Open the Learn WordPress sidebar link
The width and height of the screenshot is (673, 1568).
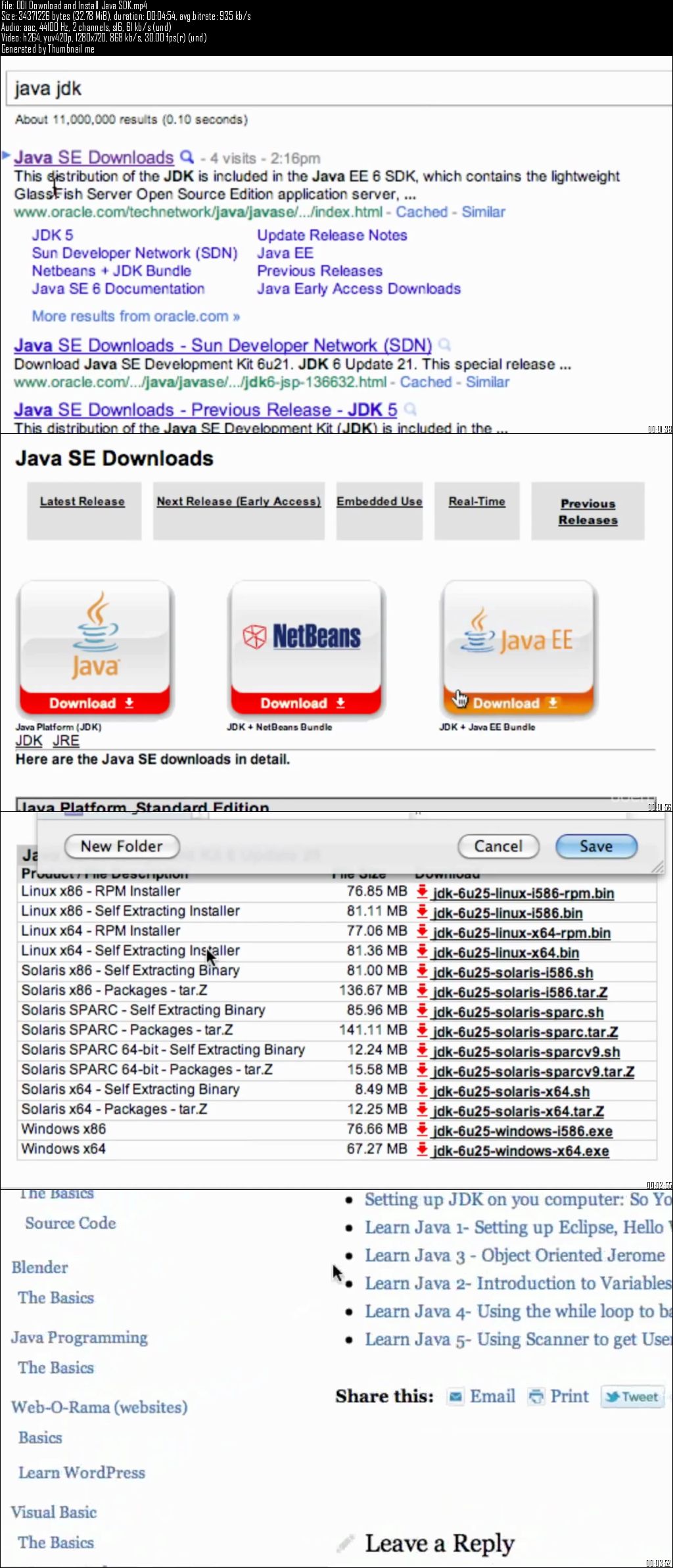pyautogui.click(x=81, y=1472)
